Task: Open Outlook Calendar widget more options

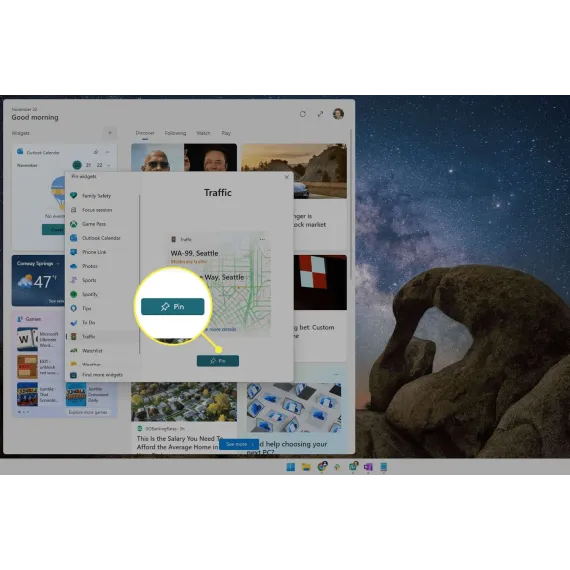Action: click(x=107, y=152)
